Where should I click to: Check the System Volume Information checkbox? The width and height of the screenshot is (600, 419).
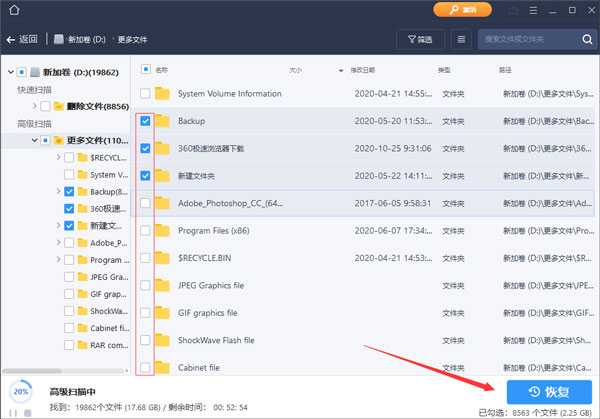tap(147, 94)
